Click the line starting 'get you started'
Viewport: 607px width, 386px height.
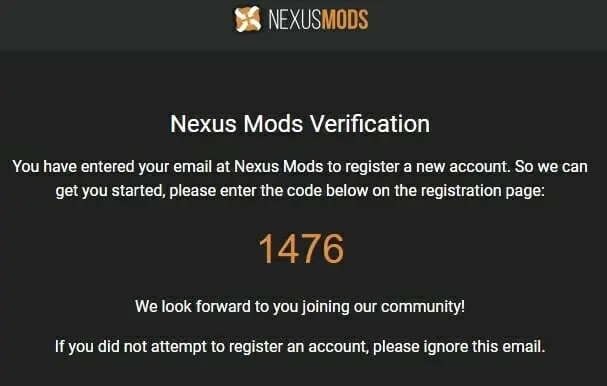pyautogui.click(x=300, y=190)
